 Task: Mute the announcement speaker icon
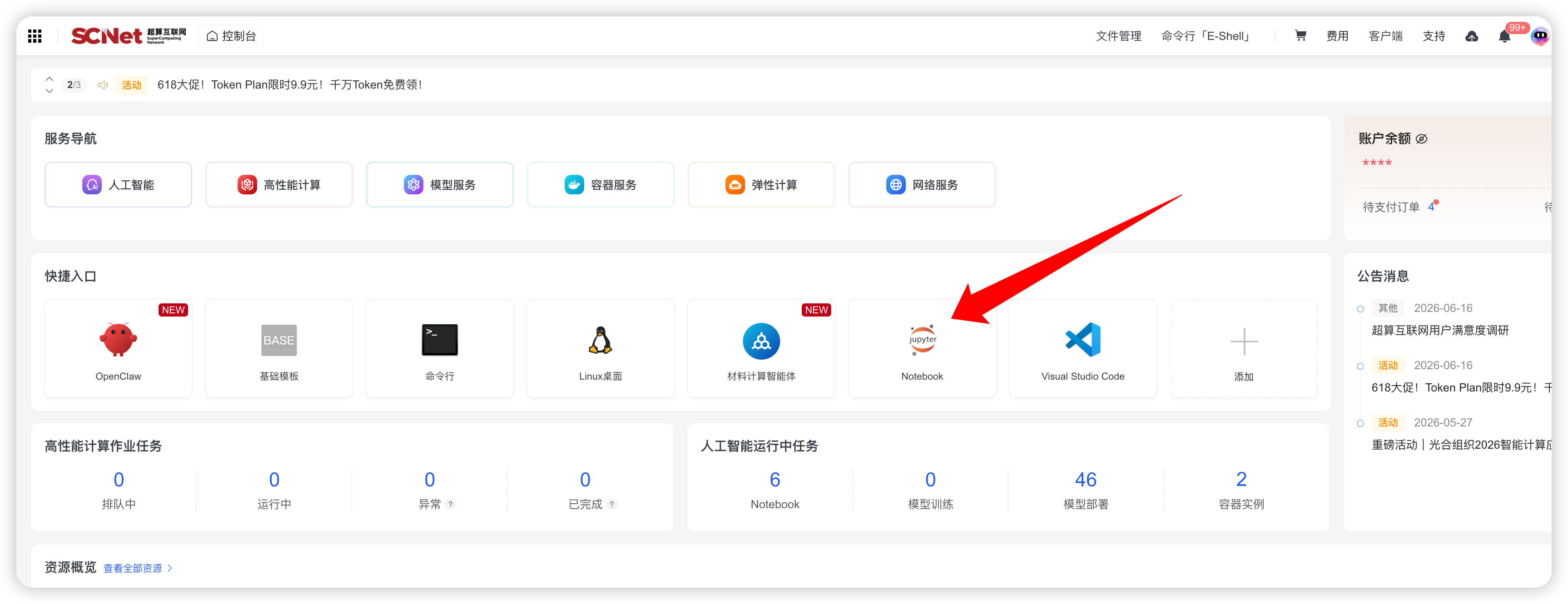[x=103, y=84]
